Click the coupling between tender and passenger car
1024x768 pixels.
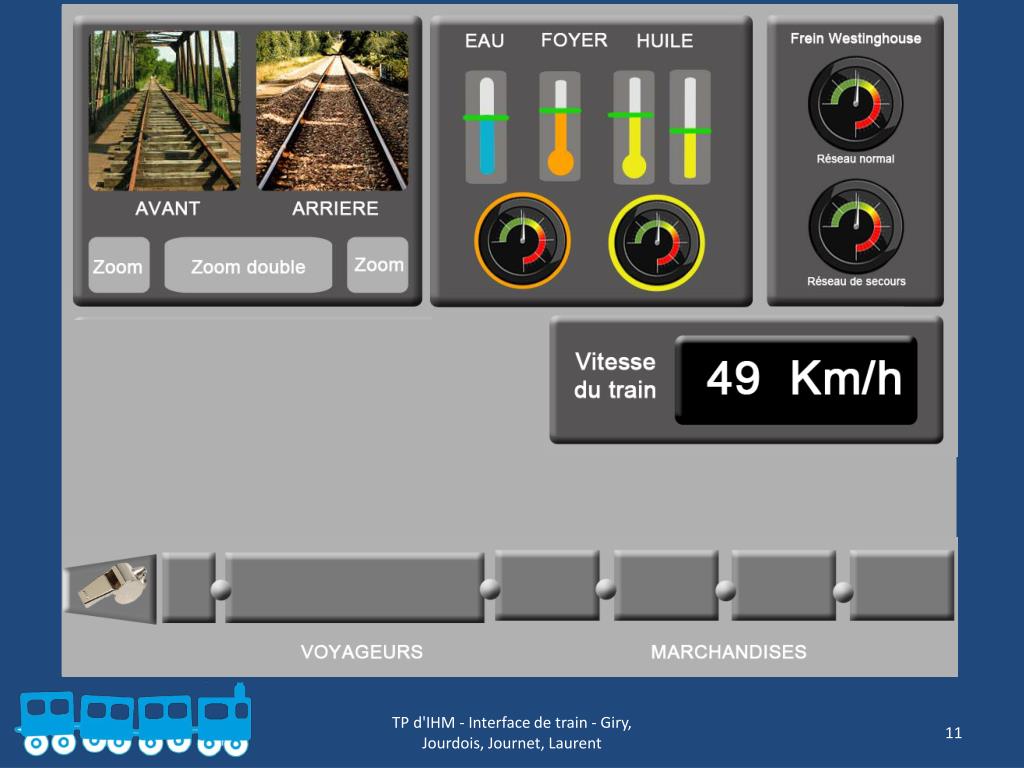coord(221,589)
